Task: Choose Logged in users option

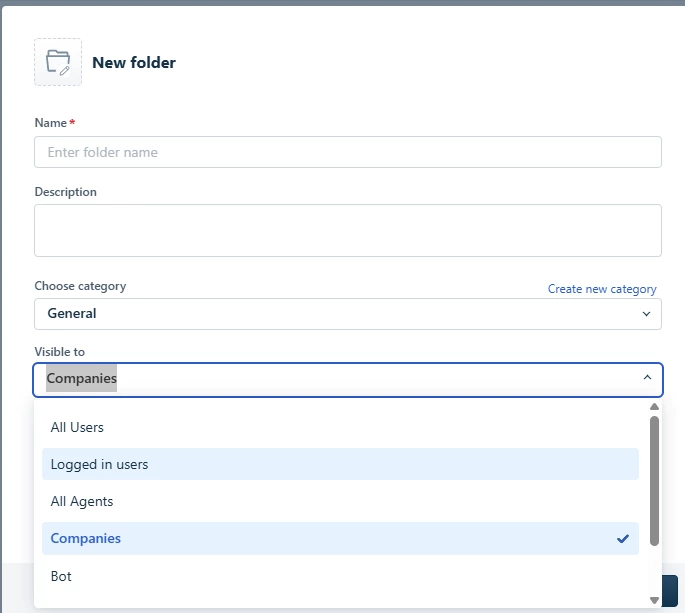Action: click(x=340, y=464)
